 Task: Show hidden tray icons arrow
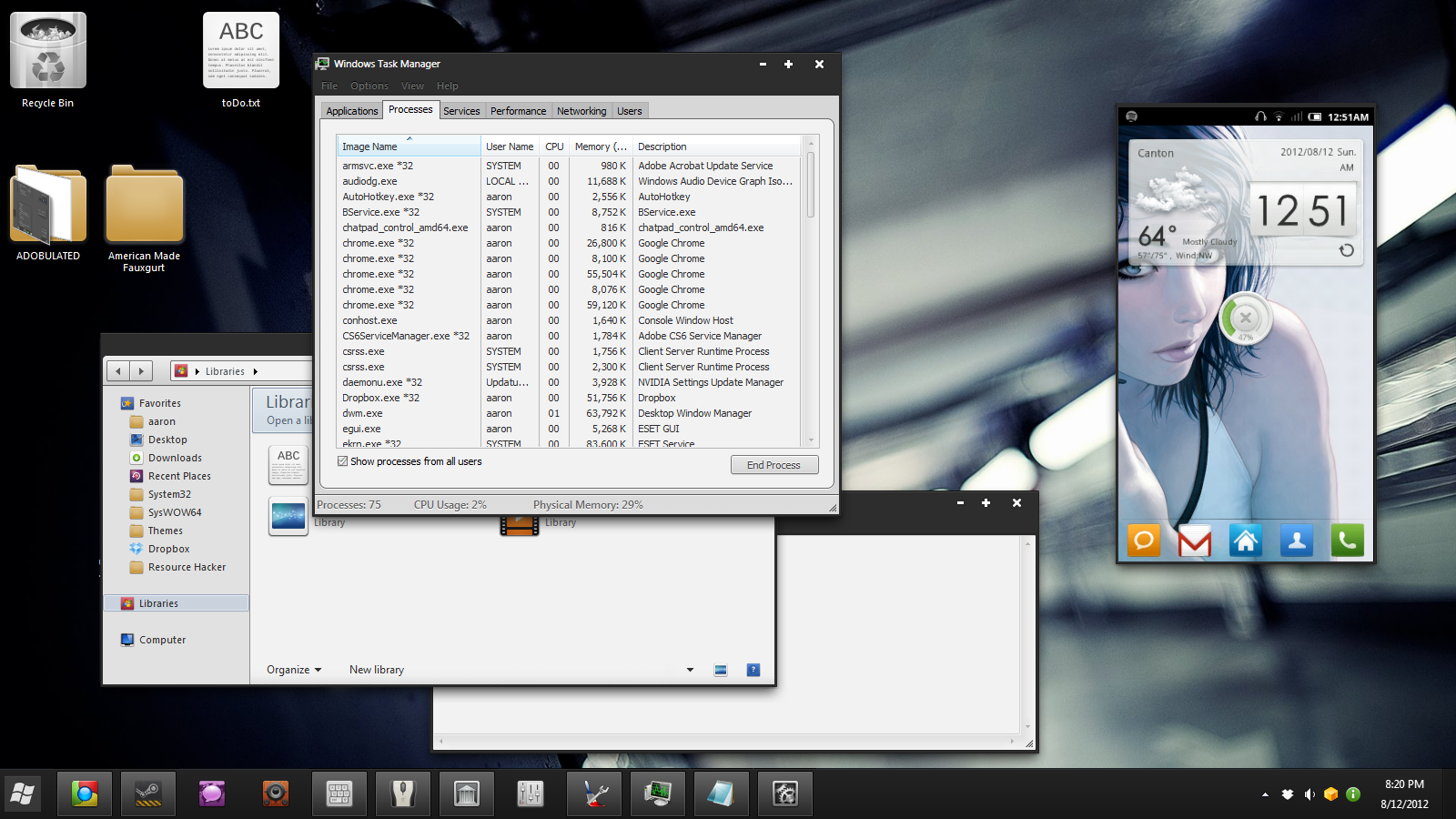pyautogui.click(x=1265, y=794)
